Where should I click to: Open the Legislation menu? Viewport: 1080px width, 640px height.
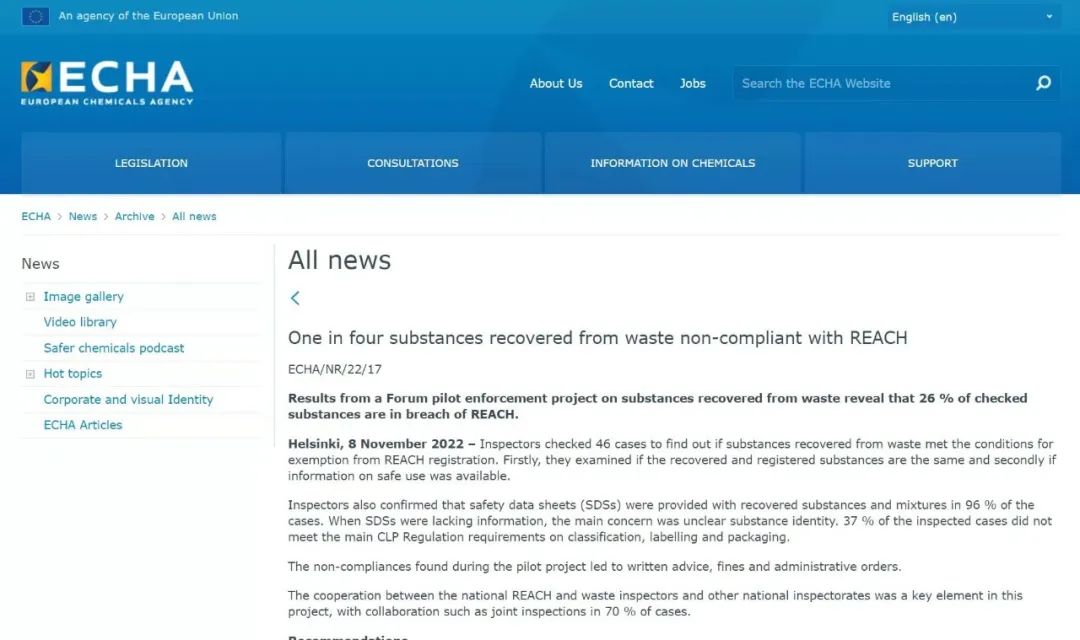151,163
